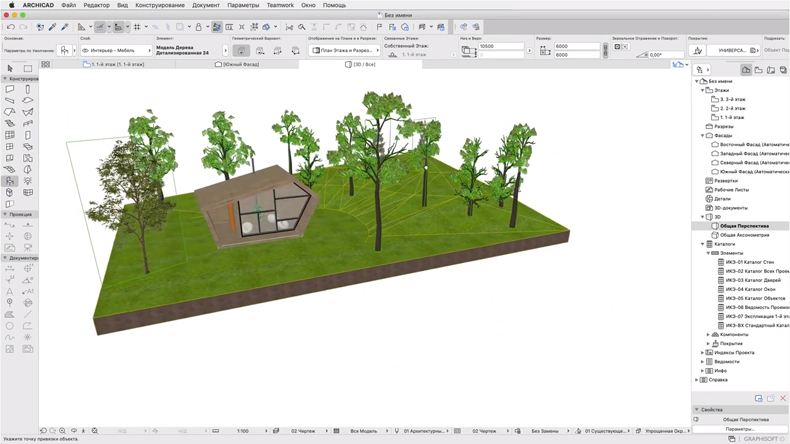Viewport: 790px width, 444px height.
Task: Toggle the mirror element checkbox icon
Action: tap(617, 46)
